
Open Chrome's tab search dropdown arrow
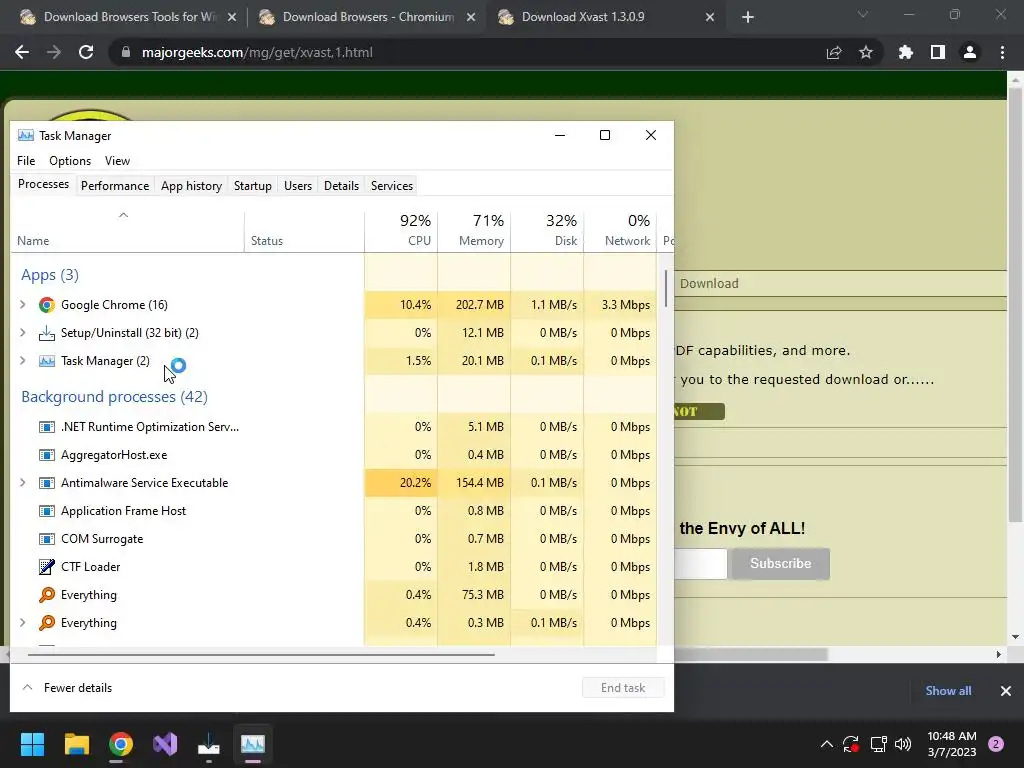pyautogui.click(x=863, y=14)
